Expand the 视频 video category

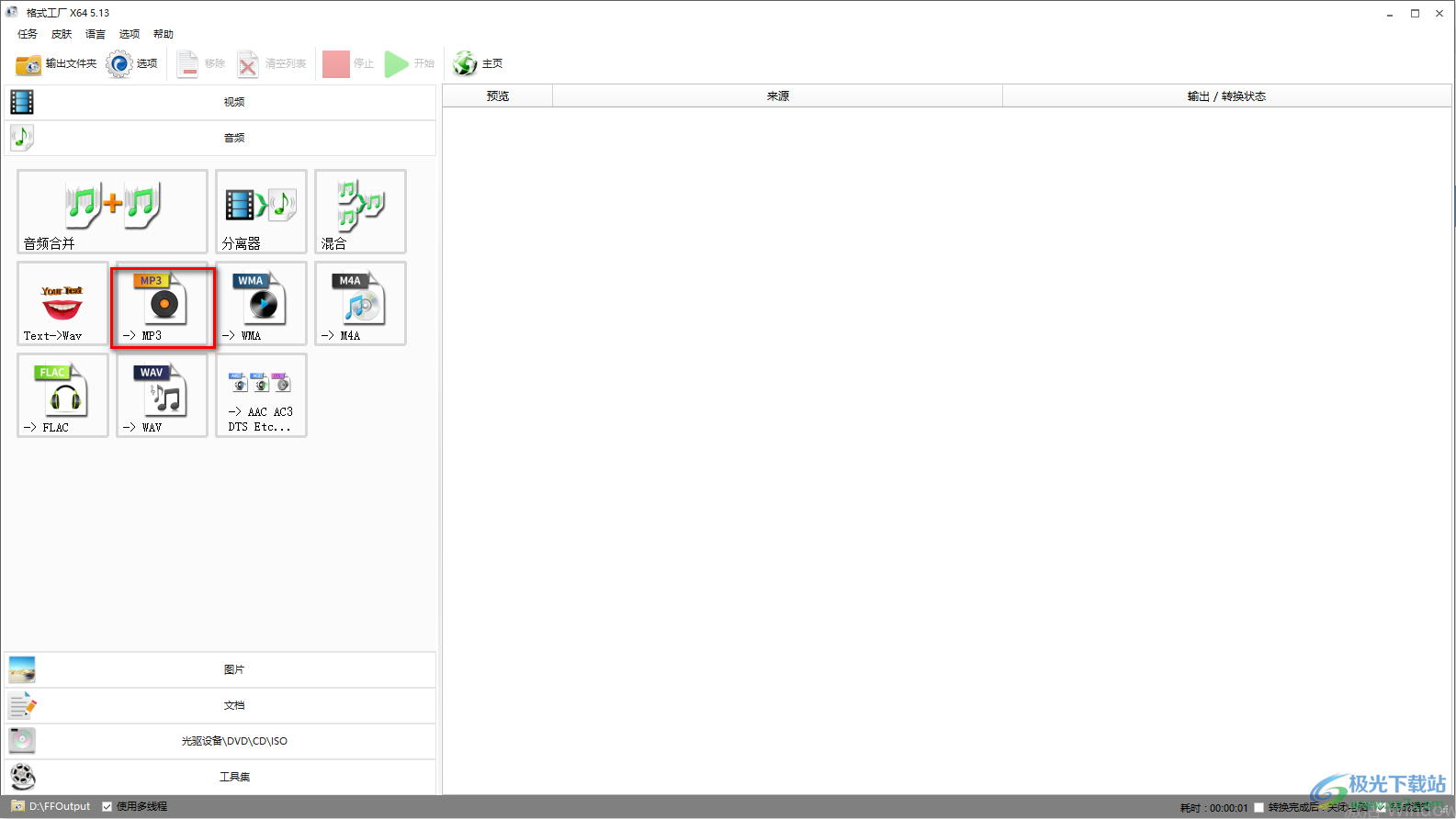pos(220,102)
